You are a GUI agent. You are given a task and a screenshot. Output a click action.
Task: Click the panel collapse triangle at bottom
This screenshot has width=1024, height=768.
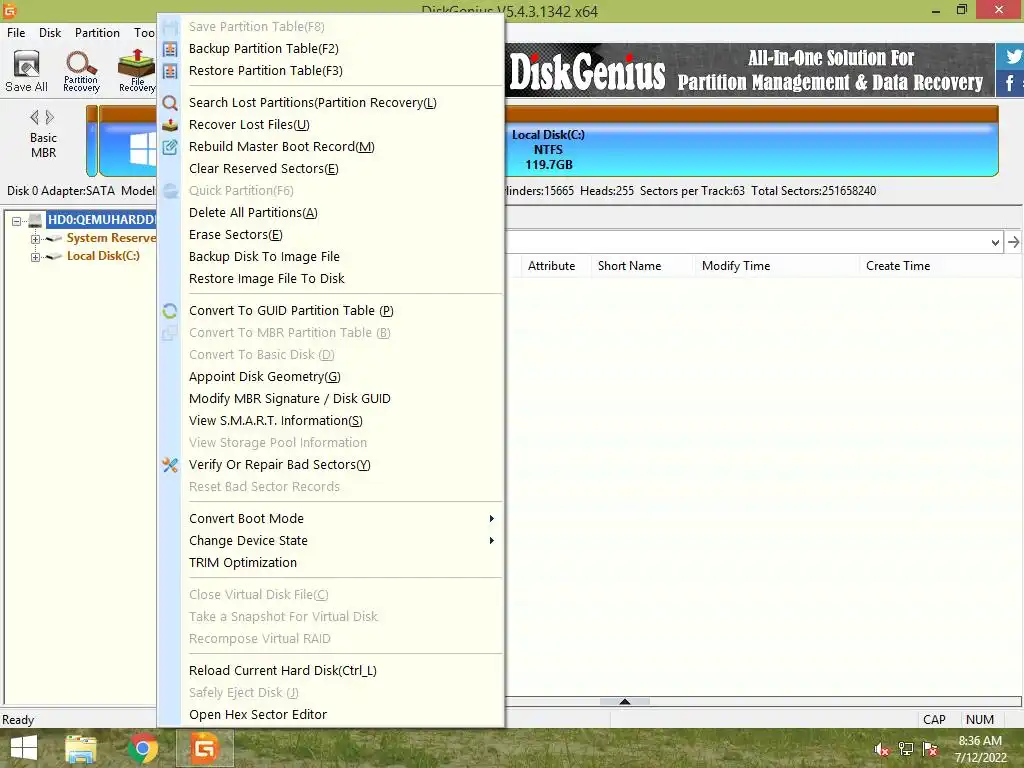[x=624, y=701]
